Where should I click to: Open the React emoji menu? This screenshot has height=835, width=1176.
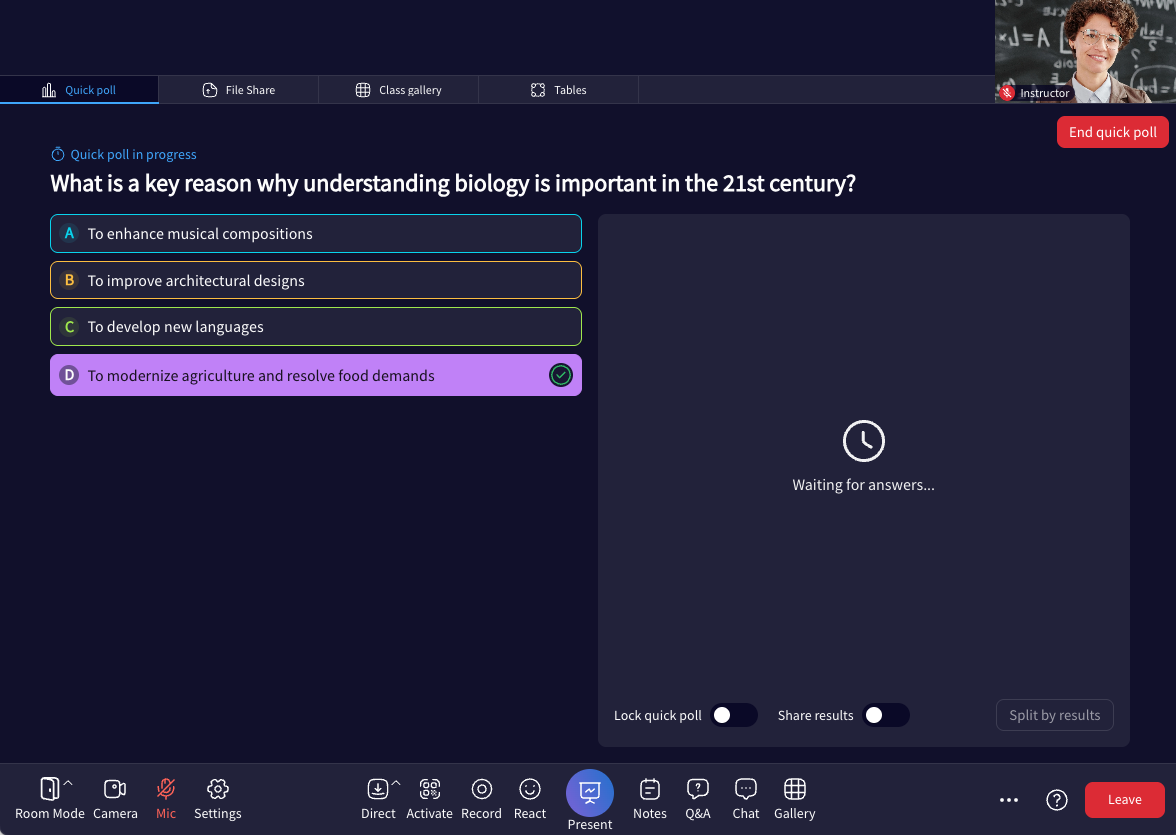point(530,790)
